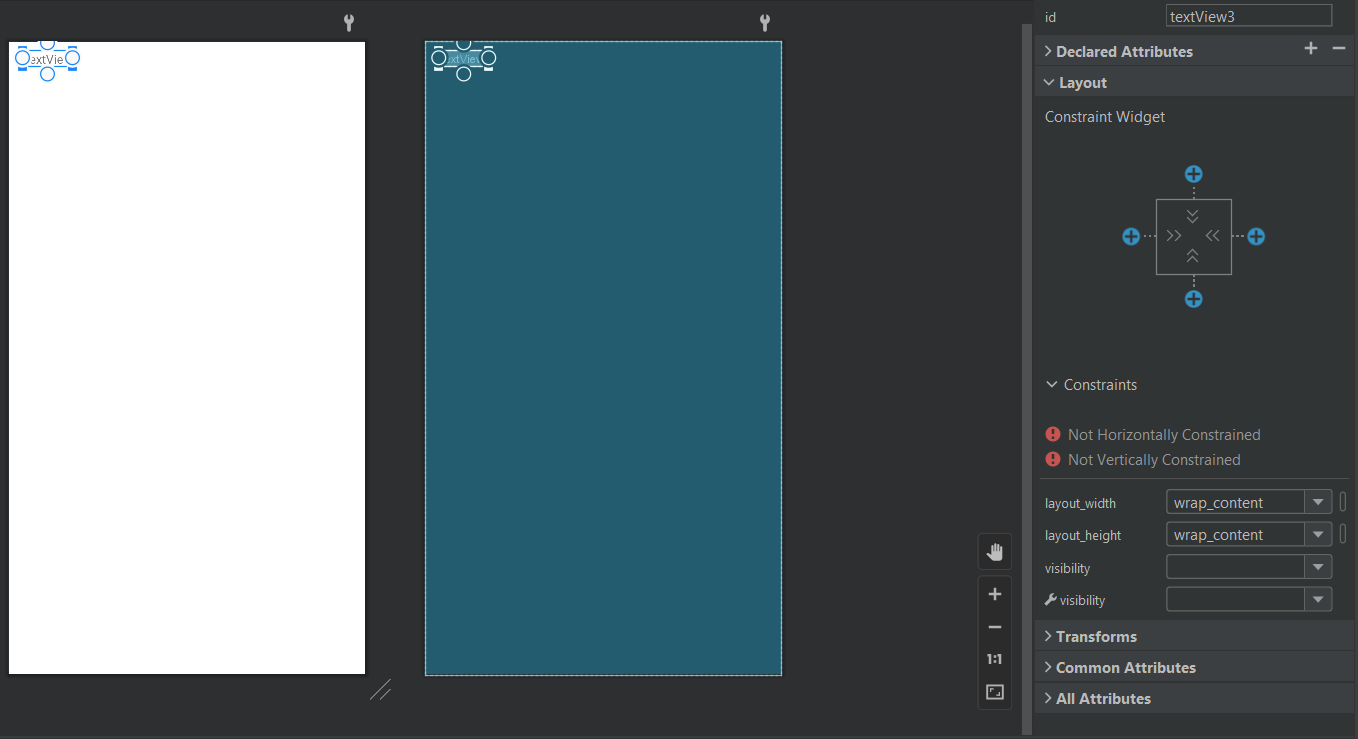Image resolution: width=1358 pixels, height=739 pixels.
Task: Zoom out on the layout canvas
Action: 994,626
